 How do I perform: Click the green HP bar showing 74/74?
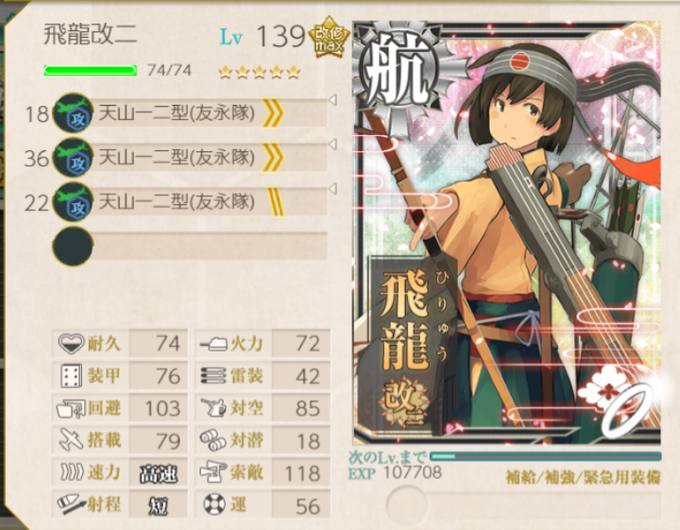point(90,70)
